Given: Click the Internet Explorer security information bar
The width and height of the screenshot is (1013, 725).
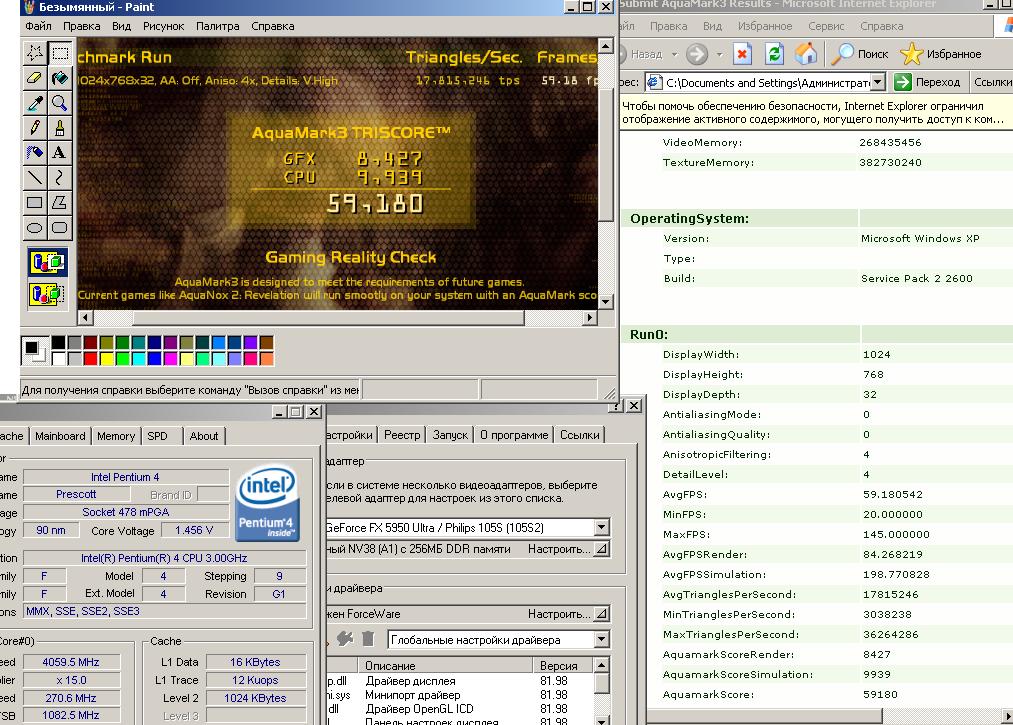Looking at the screenshot, I should coord(815,112).
